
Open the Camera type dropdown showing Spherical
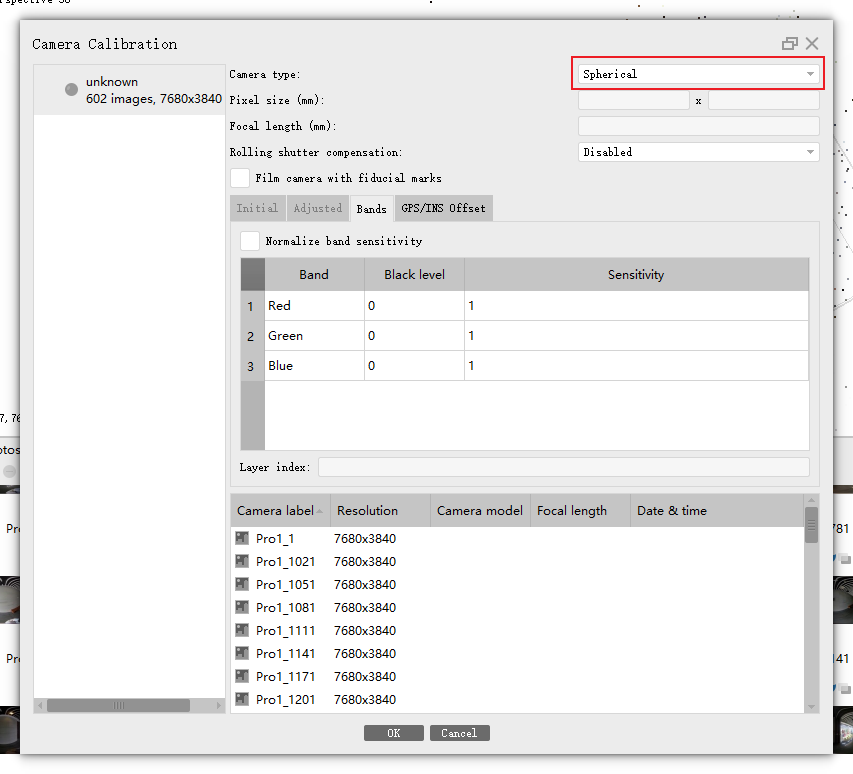698,74
